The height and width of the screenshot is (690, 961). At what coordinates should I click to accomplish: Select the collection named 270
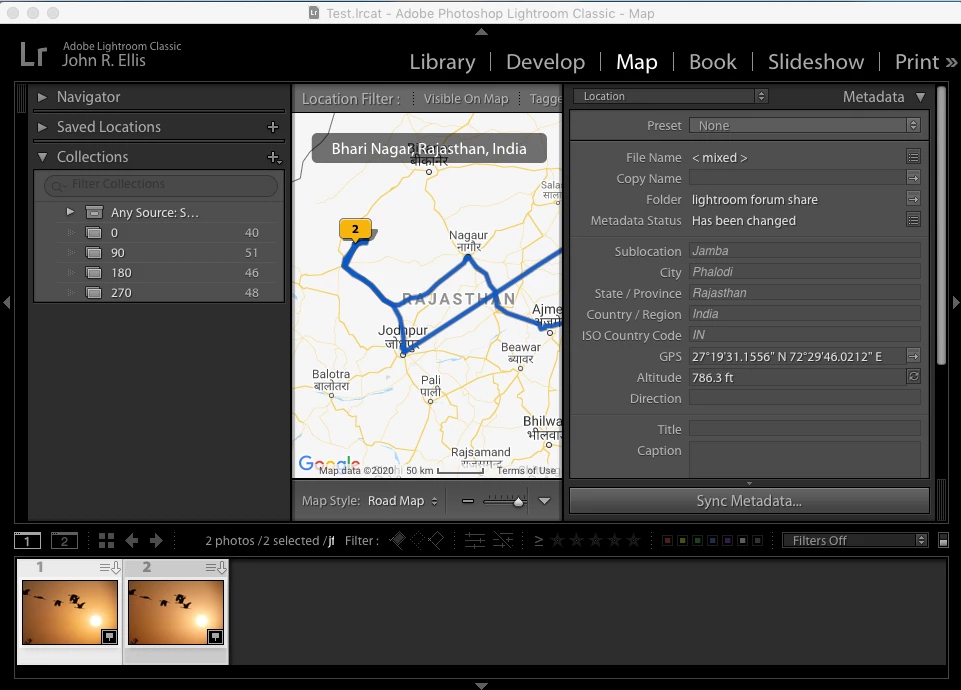(x=159, y=293)
